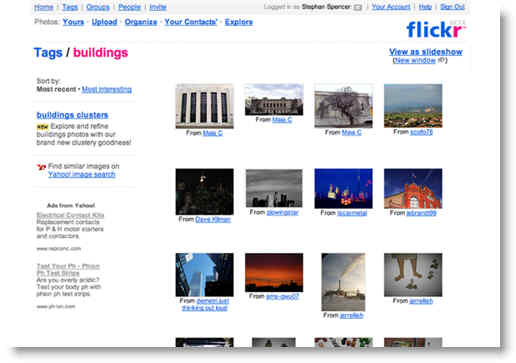The width and height of the screenshot is (516, 363).
Task: Click the red Yahoo! icon in sidebar
Action: tap(41, 167)
